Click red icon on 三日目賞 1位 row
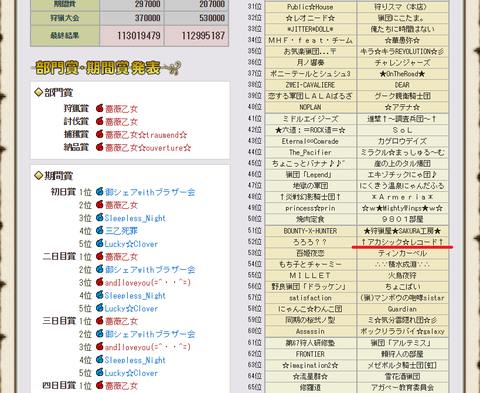 (99, 321)
